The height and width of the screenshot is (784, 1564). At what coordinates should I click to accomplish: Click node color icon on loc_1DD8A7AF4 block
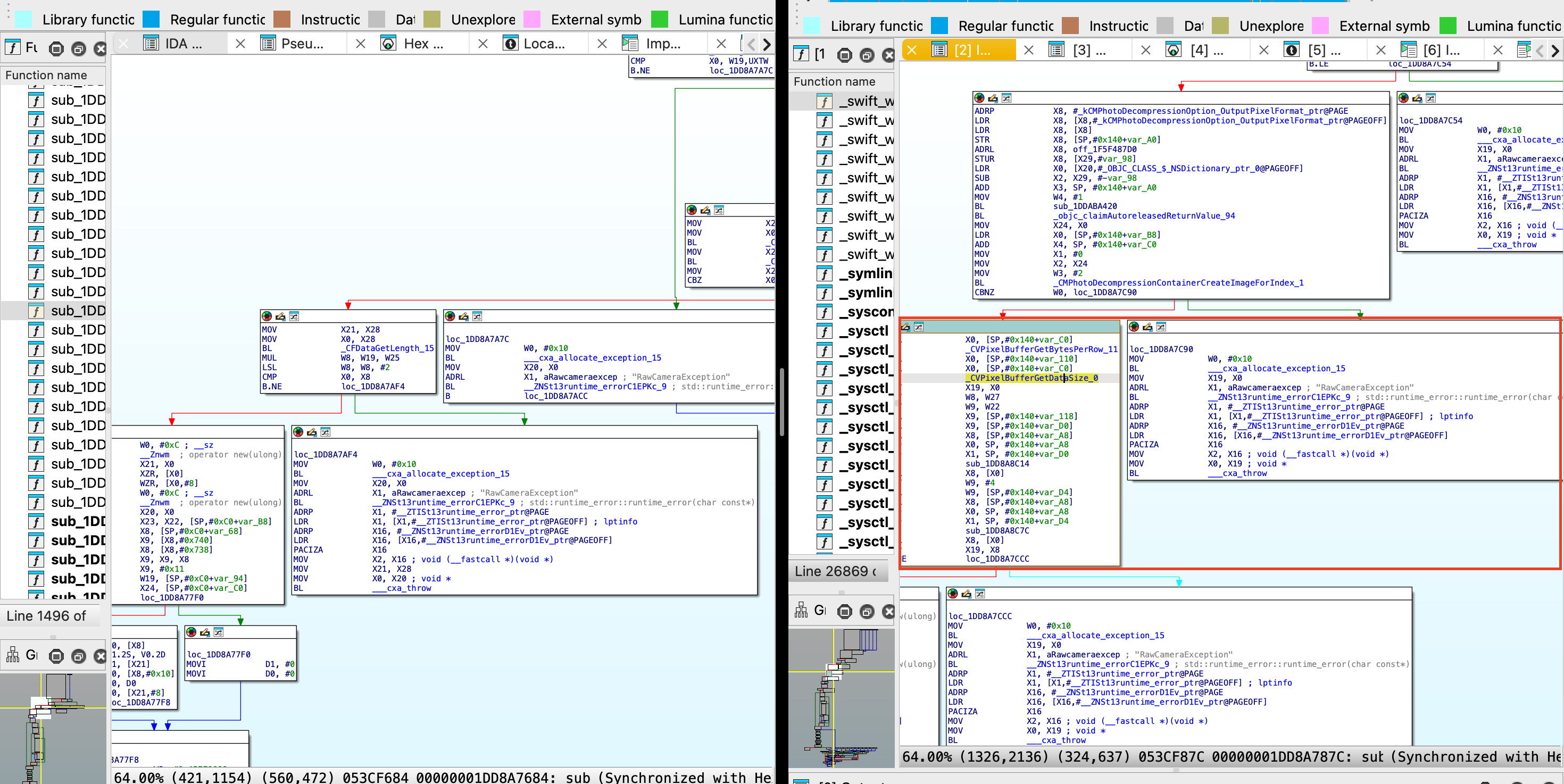(x=298, y=432)
